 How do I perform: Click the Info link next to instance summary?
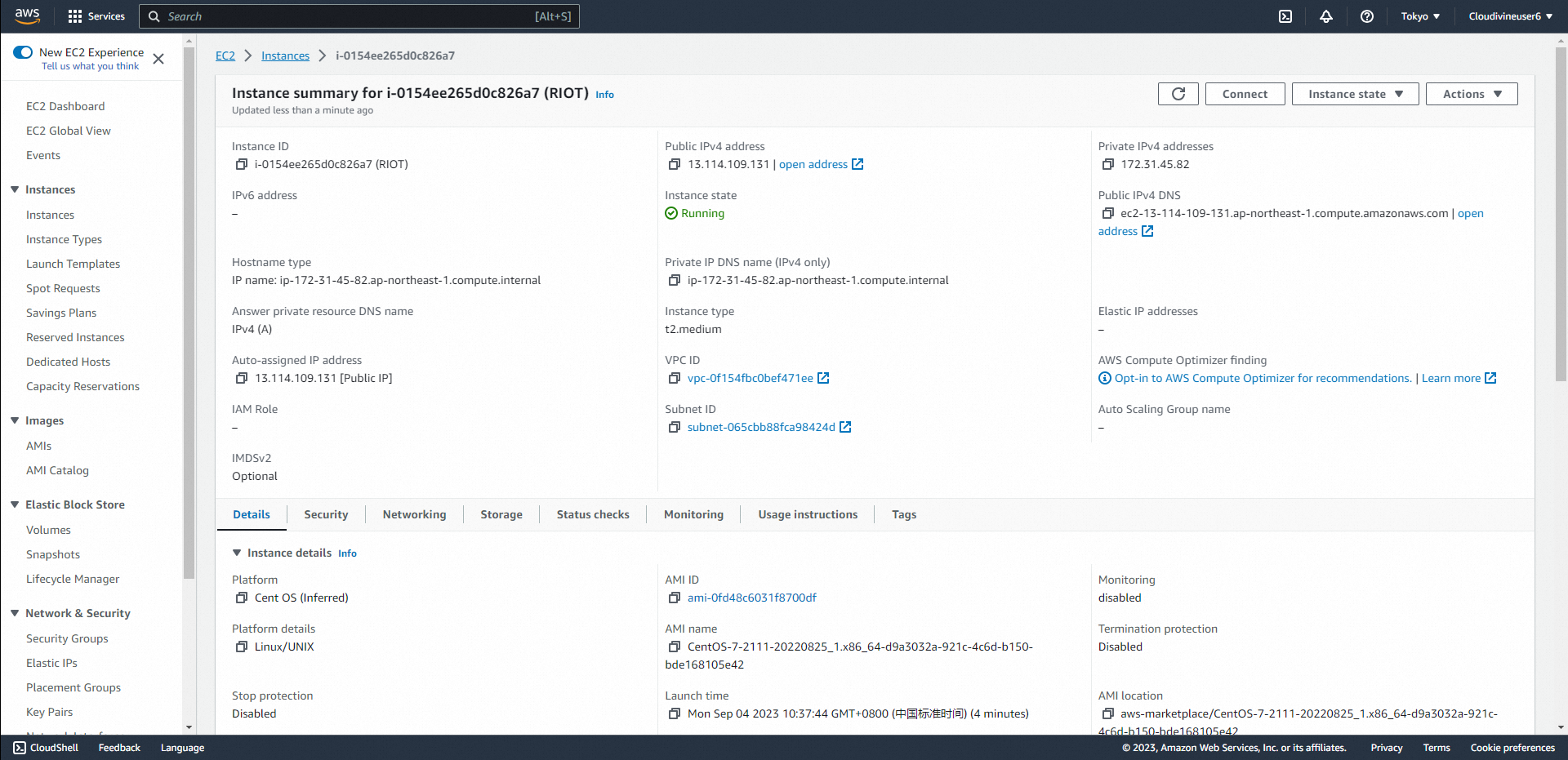pyautogui.click(x=604, y=95)
